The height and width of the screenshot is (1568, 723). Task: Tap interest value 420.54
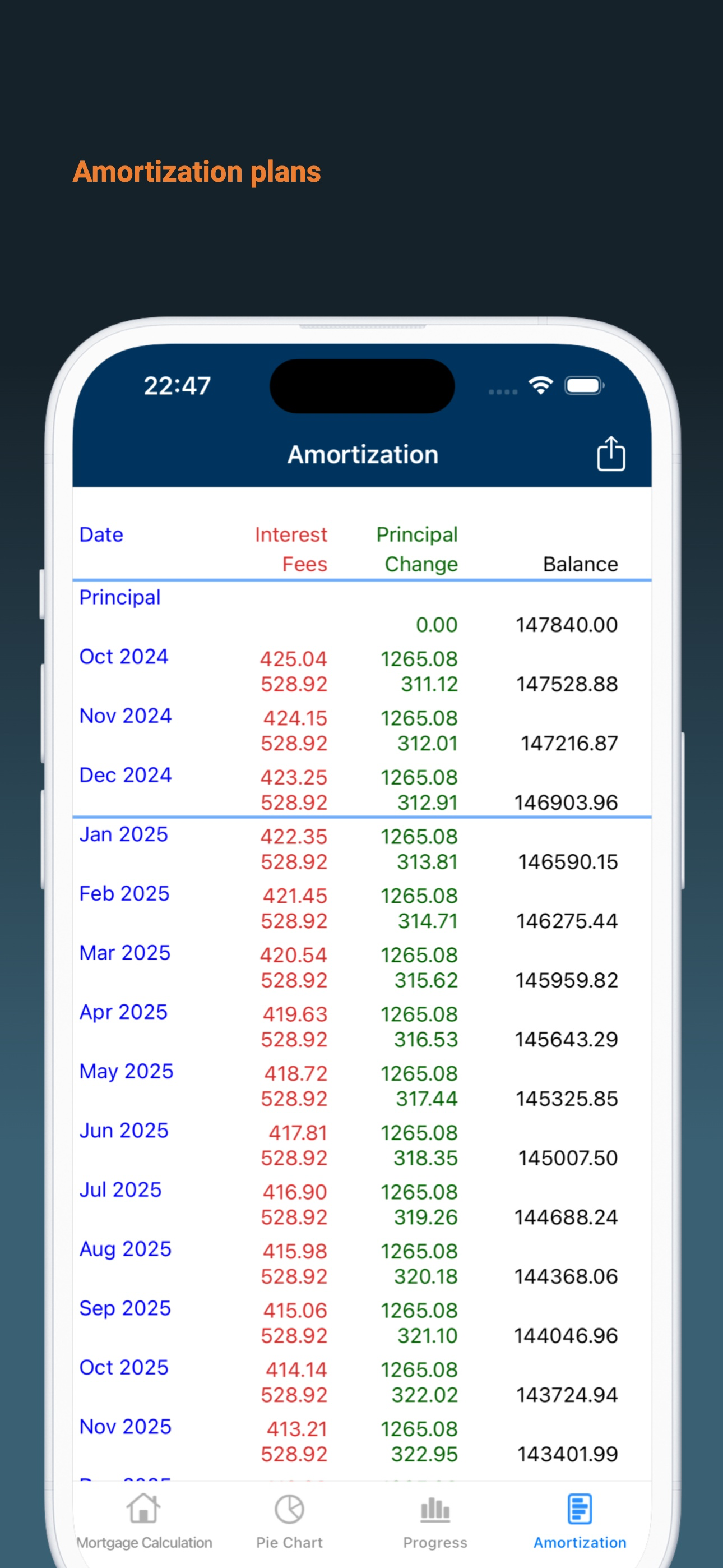(293, 955)
